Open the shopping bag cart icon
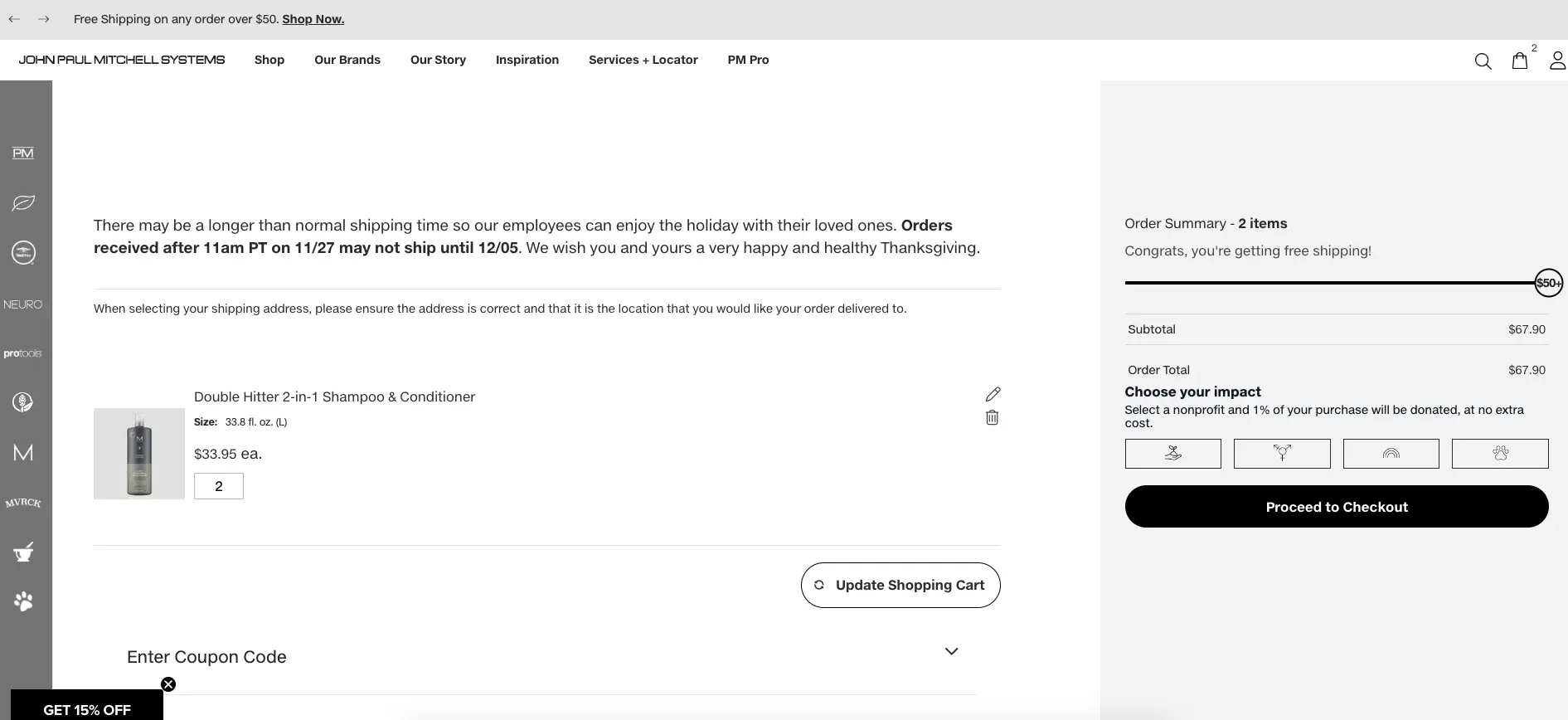The height and width of the screenshot is (720, 1568). tap(1519, 61)
